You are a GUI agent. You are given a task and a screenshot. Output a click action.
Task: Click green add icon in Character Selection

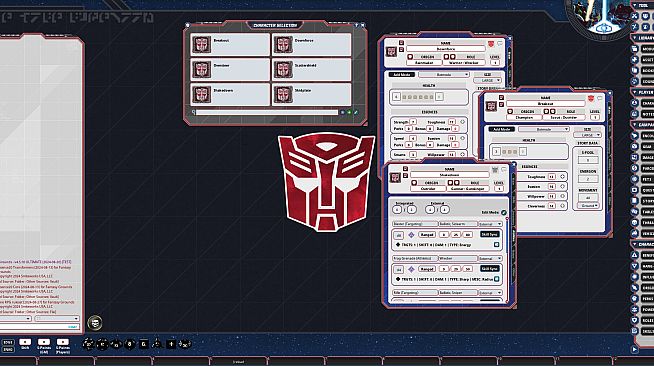(x=349, y=112)
